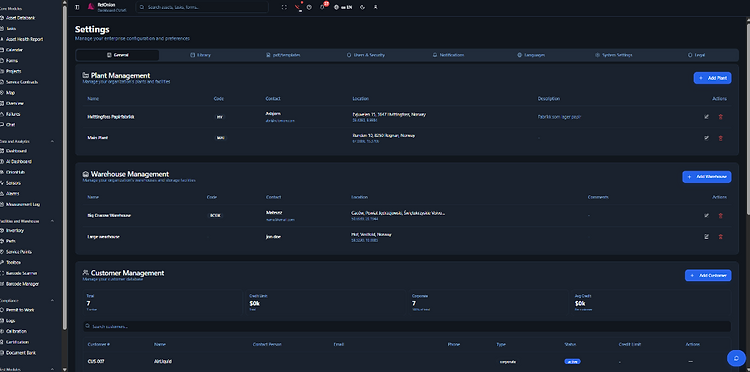Open Calendar in sidebar
This screenshot has width=750, height=372.
[14, 50]
